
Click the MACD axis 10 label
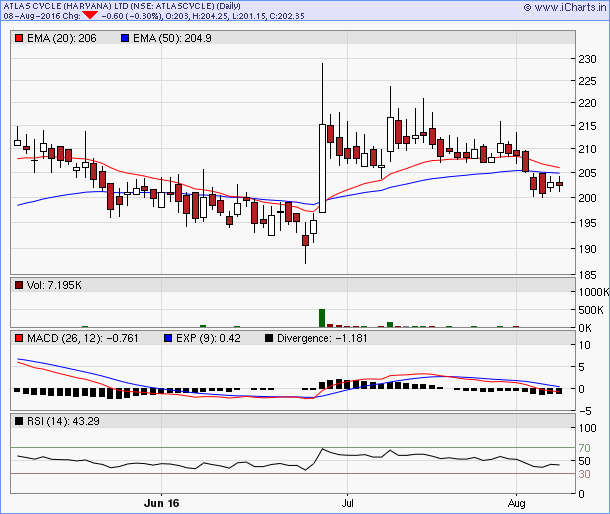tap(584, 345)
